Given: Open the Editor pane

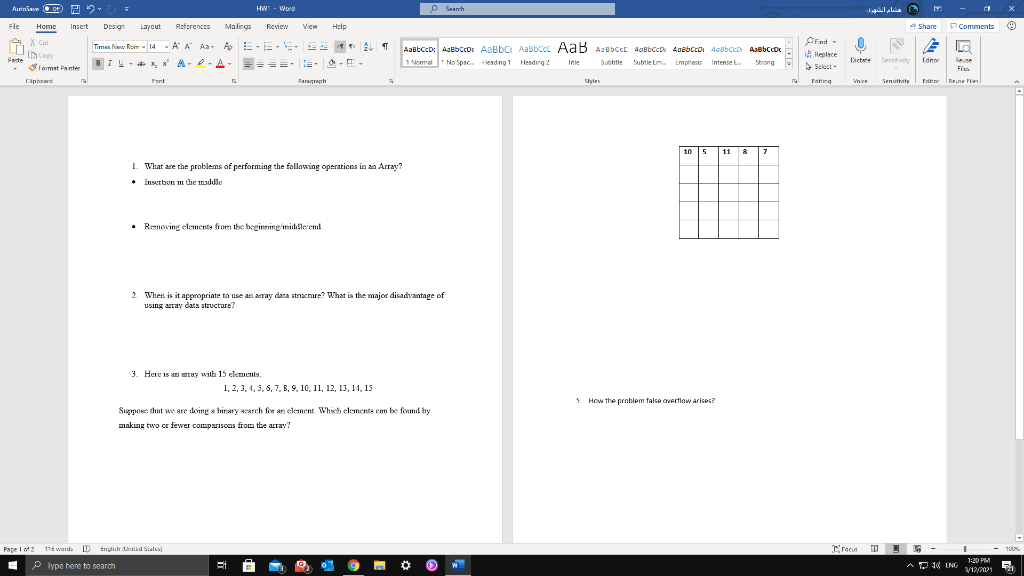Looking at the screenshot, I should 931,50.
